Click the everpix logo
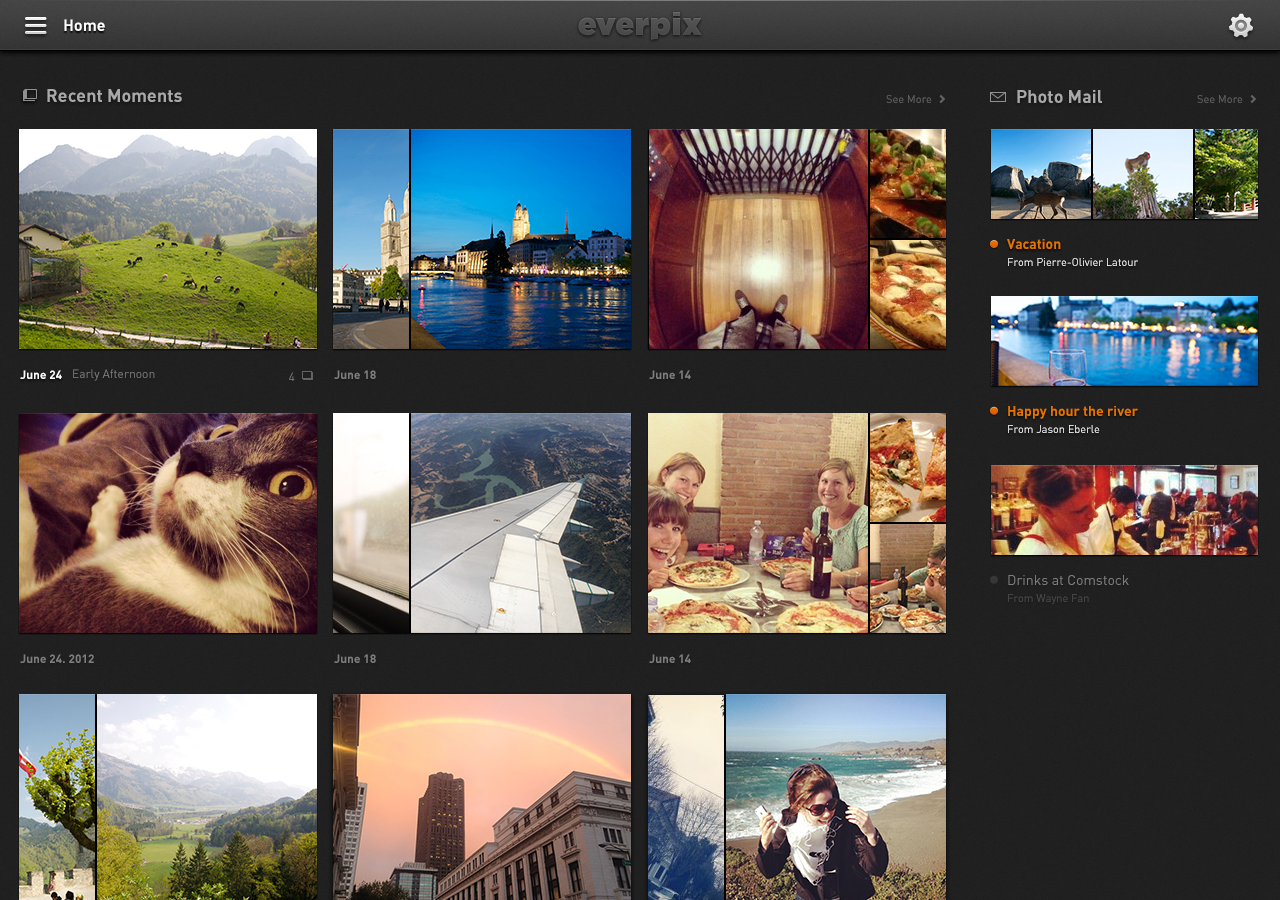 [x=640, y=25]
